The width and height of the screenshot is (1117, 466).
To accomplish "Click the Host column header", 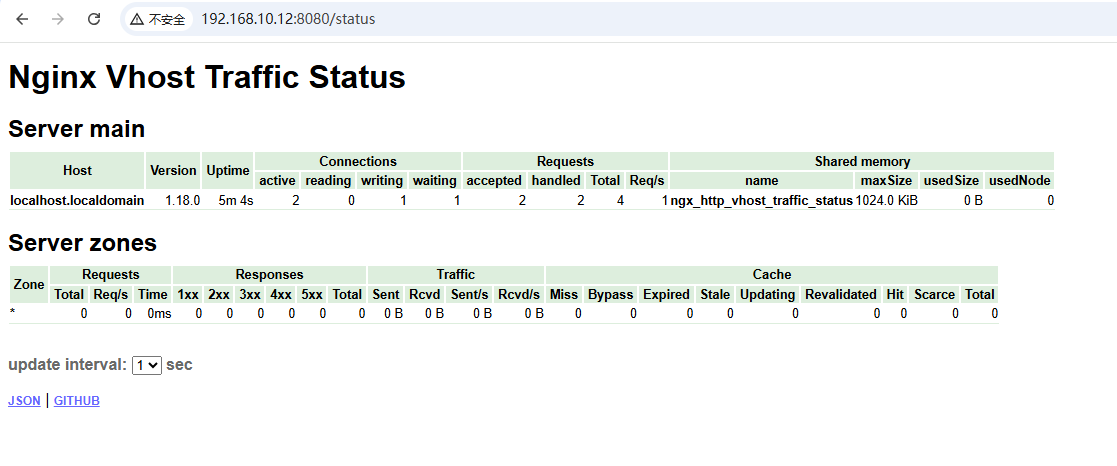I will 77,171.
